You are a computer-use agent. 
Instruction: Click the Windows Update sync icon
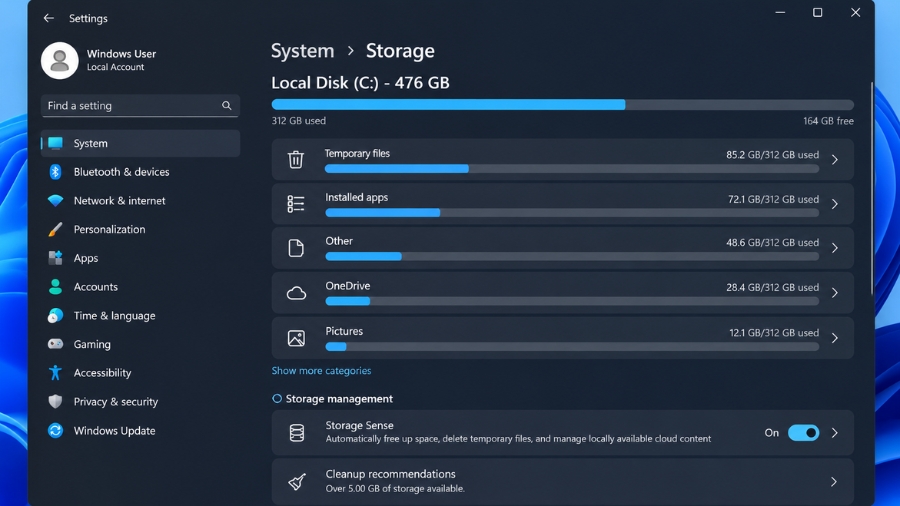point(55,430)
